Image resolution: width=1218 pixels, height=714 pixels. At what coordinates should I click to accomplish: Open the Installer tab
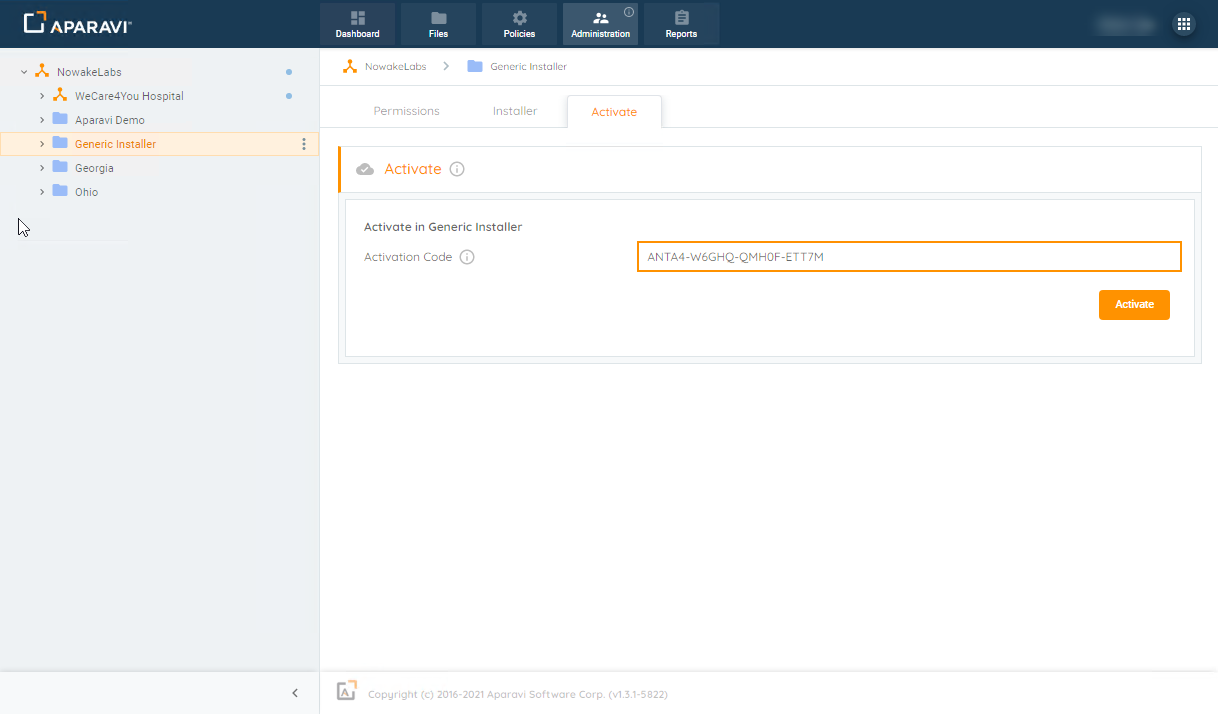coord(515,110)
